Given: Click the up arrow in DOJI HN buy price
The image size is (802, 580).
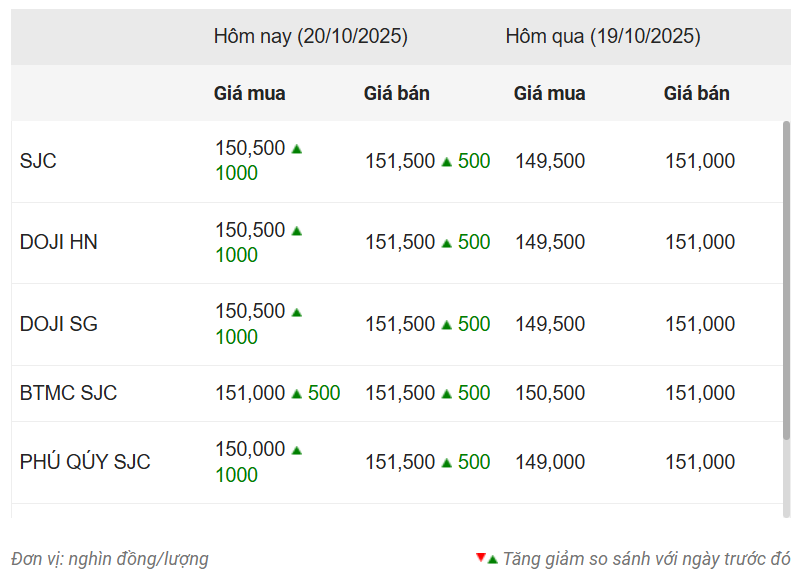Looking at the screenshot, I should coord(297,231).
